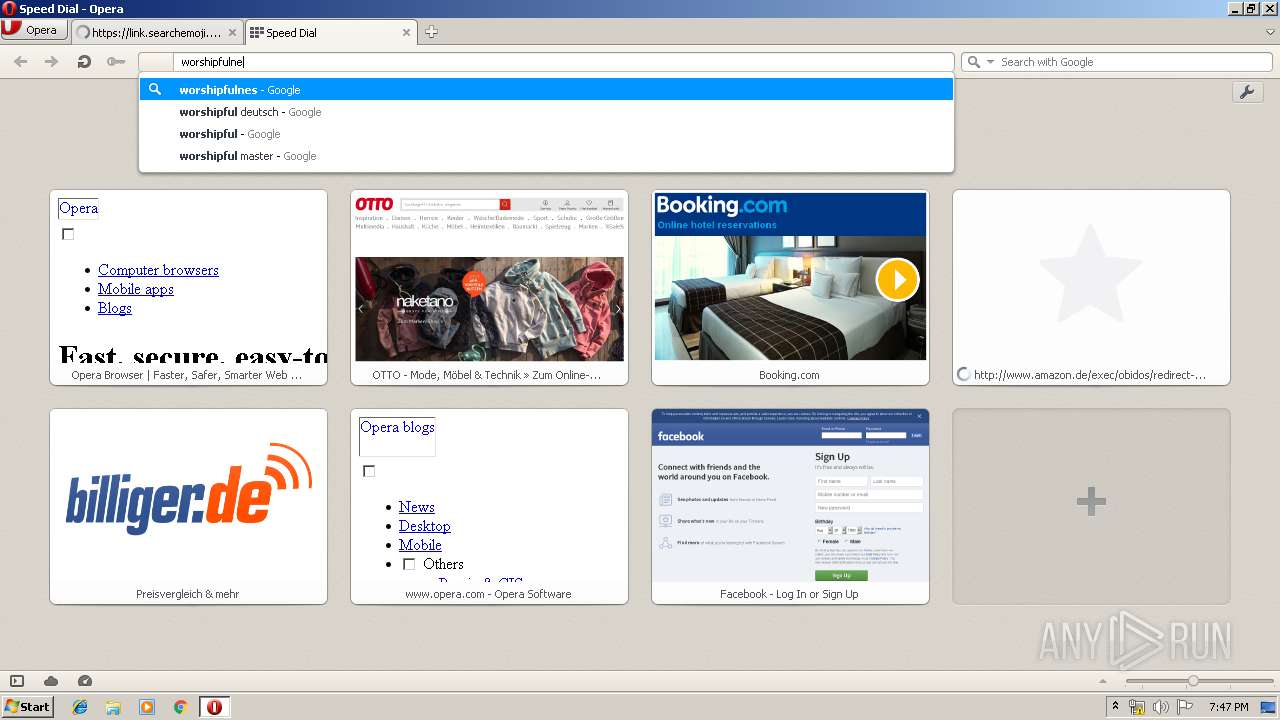Open the Booking.com speed dial tile

pyautogui.click(x=790, y=287)
